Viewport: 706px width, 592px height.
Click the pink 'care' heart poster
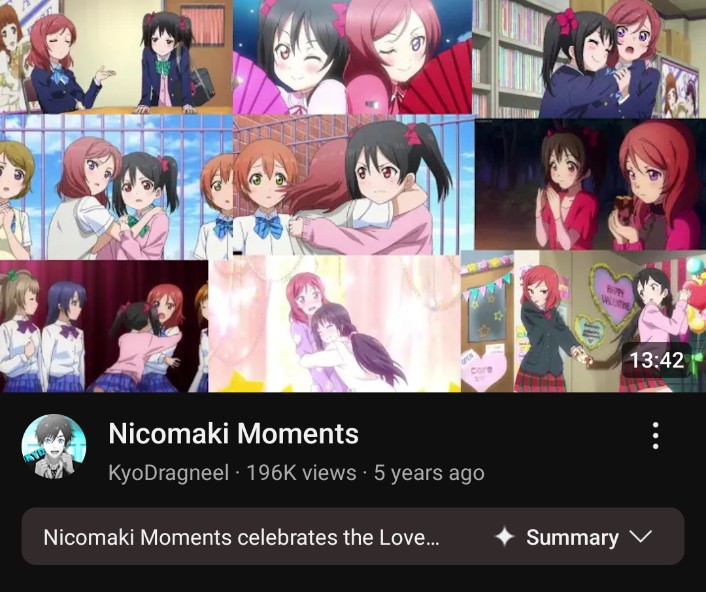pyautogui.click(x=483, y=371)
